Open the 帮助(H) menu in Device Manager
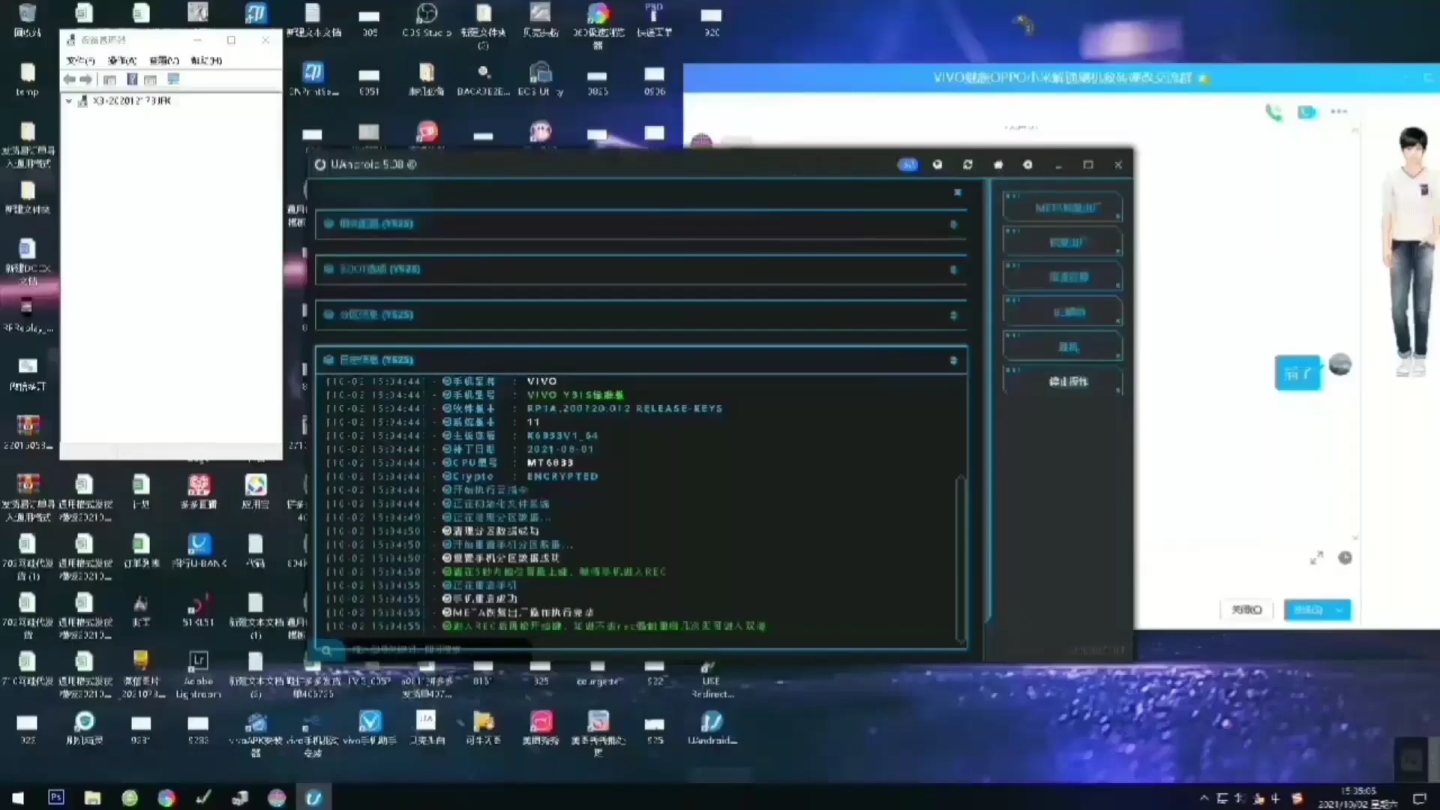The height and width of the screenshot is (810, 1440). click(x=206, y=61)
